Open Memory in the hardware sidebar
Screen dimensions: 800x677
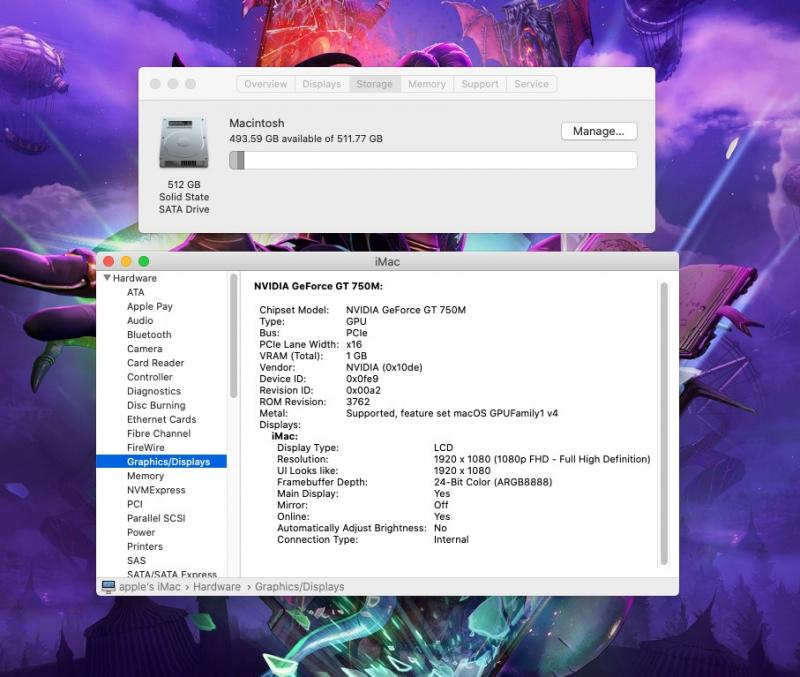pos(145,476)
